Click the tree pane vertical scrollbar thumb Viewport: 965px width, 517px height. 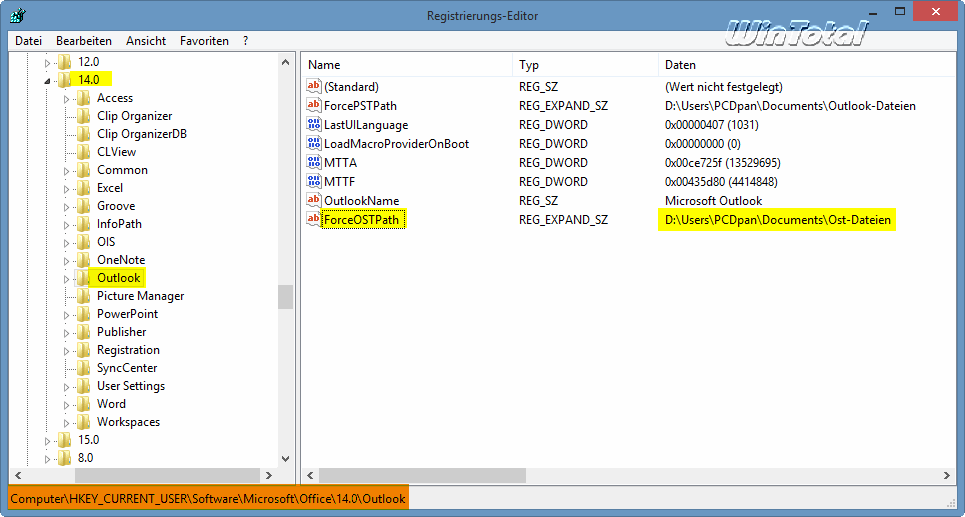285,297
